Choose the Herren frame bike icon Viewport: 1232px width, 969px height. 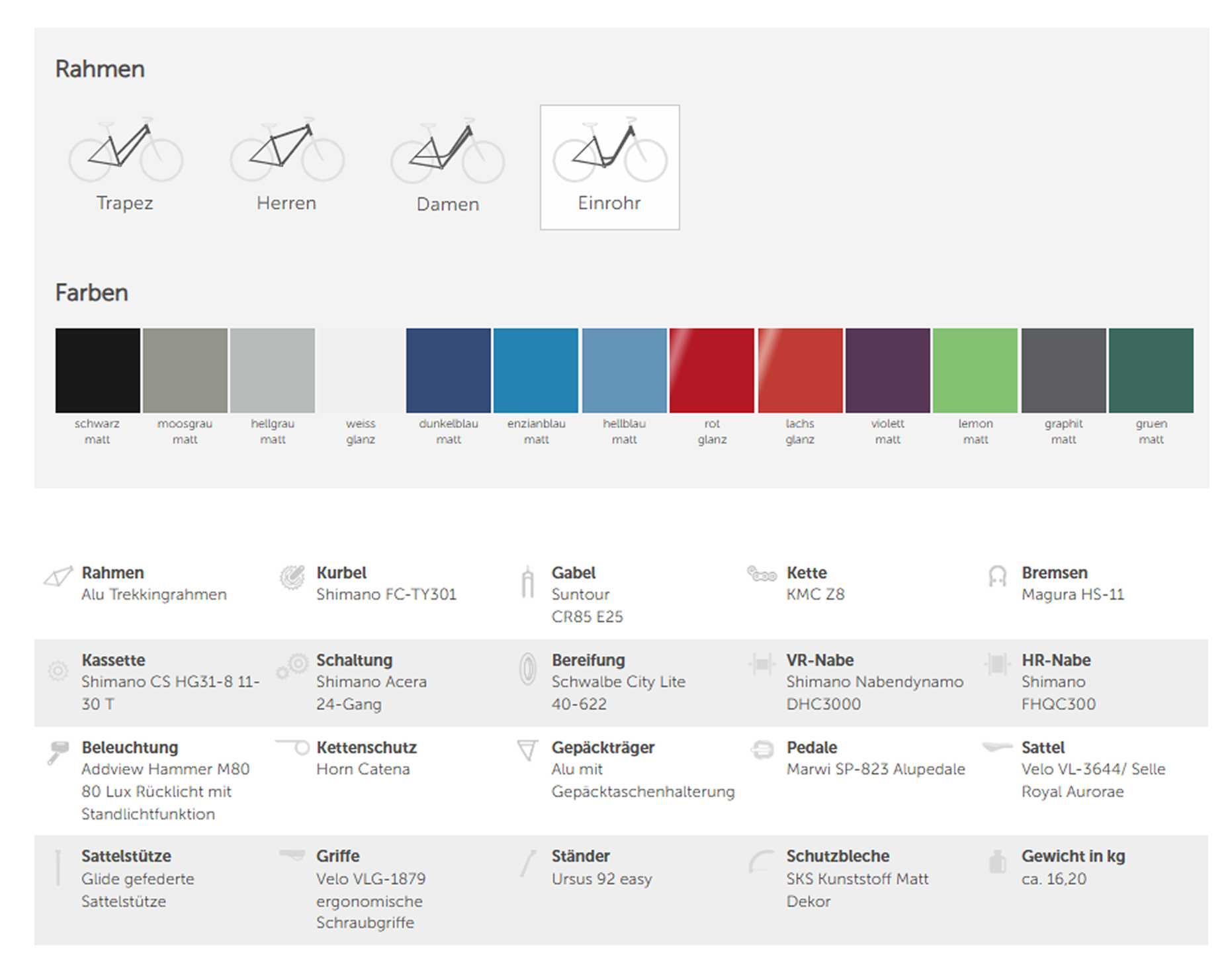click(x=286, y=151)
